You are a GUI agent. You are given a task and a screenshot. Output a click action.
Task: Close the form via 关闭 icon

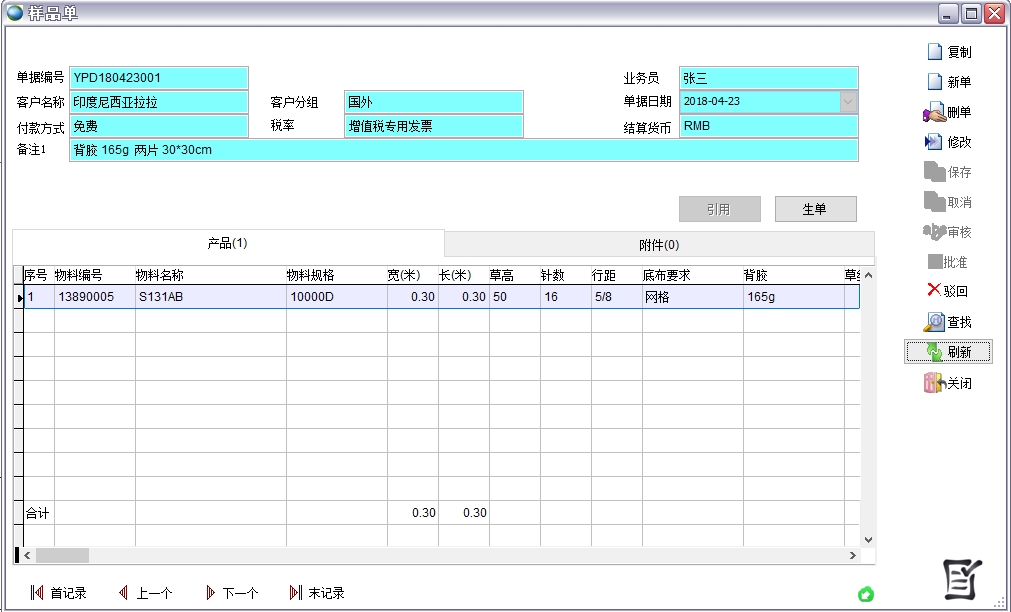coord(934,383)
